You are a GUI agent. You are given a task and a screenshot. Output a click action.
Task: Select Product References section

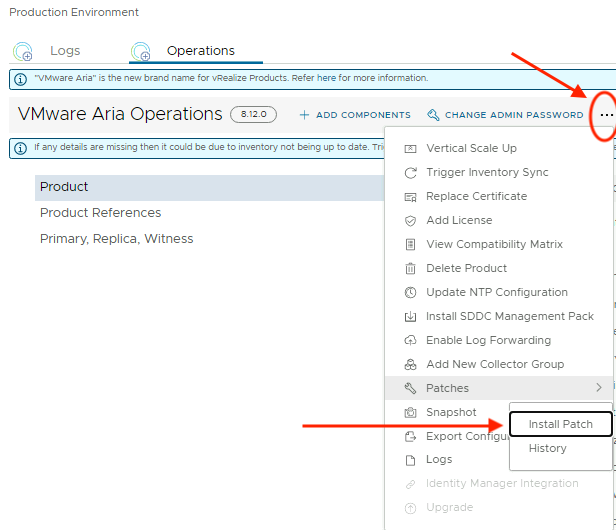tap(100, 213)
